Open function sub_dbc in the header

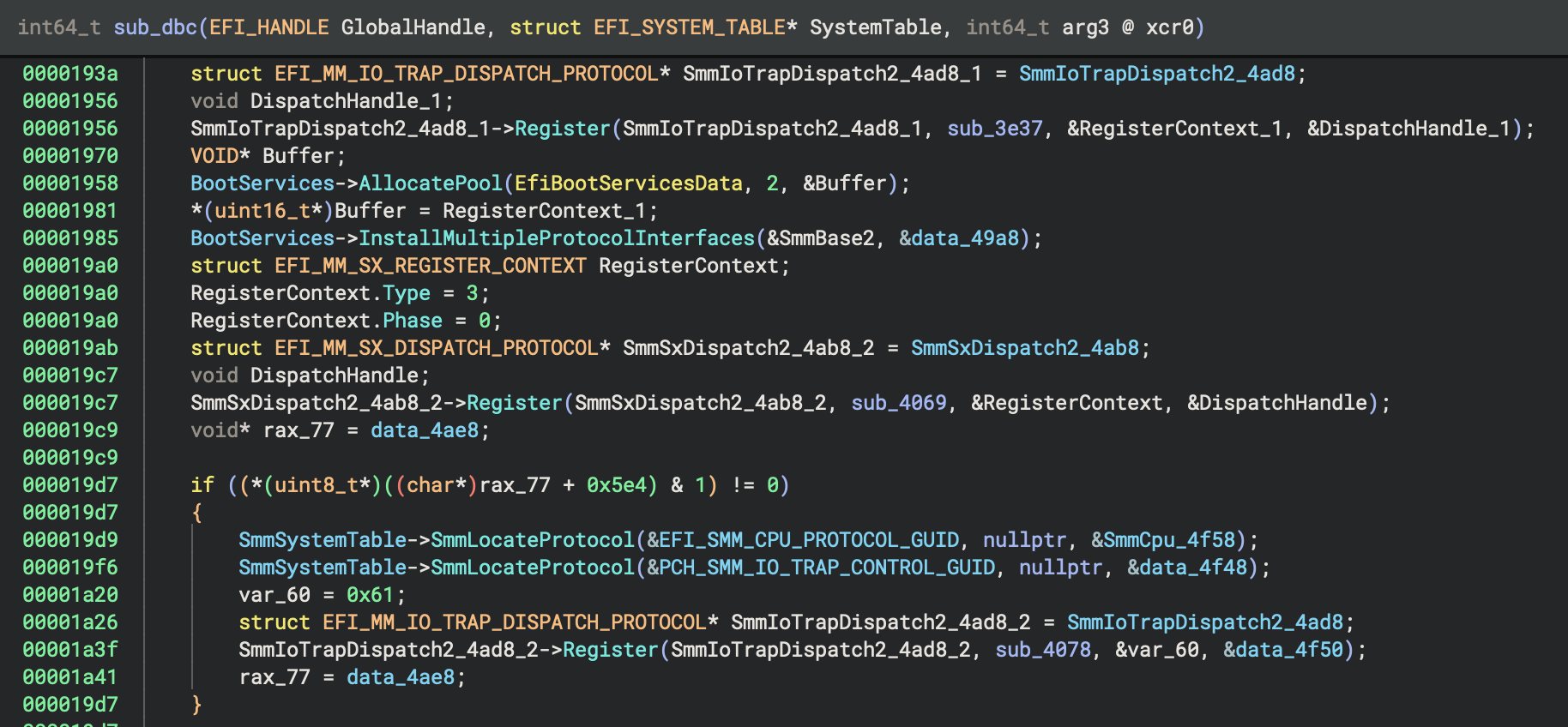(155, 27)
